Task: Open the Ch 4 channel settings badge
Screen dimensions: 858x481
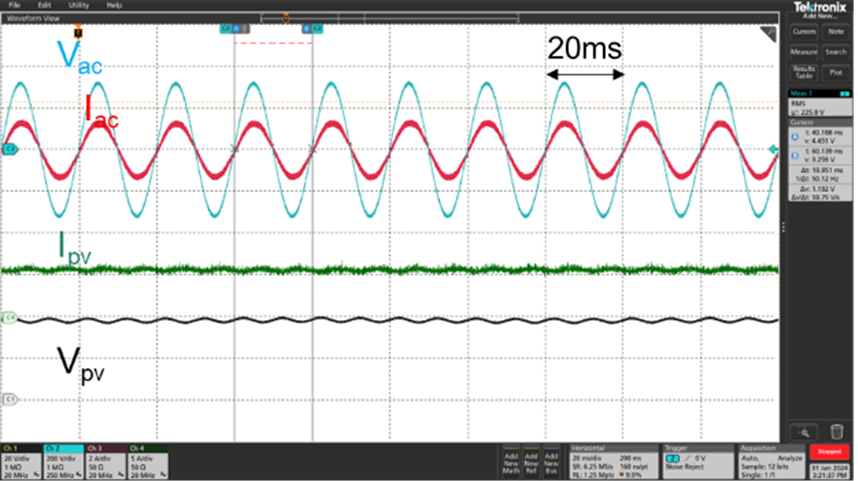Action: point(146,457)
